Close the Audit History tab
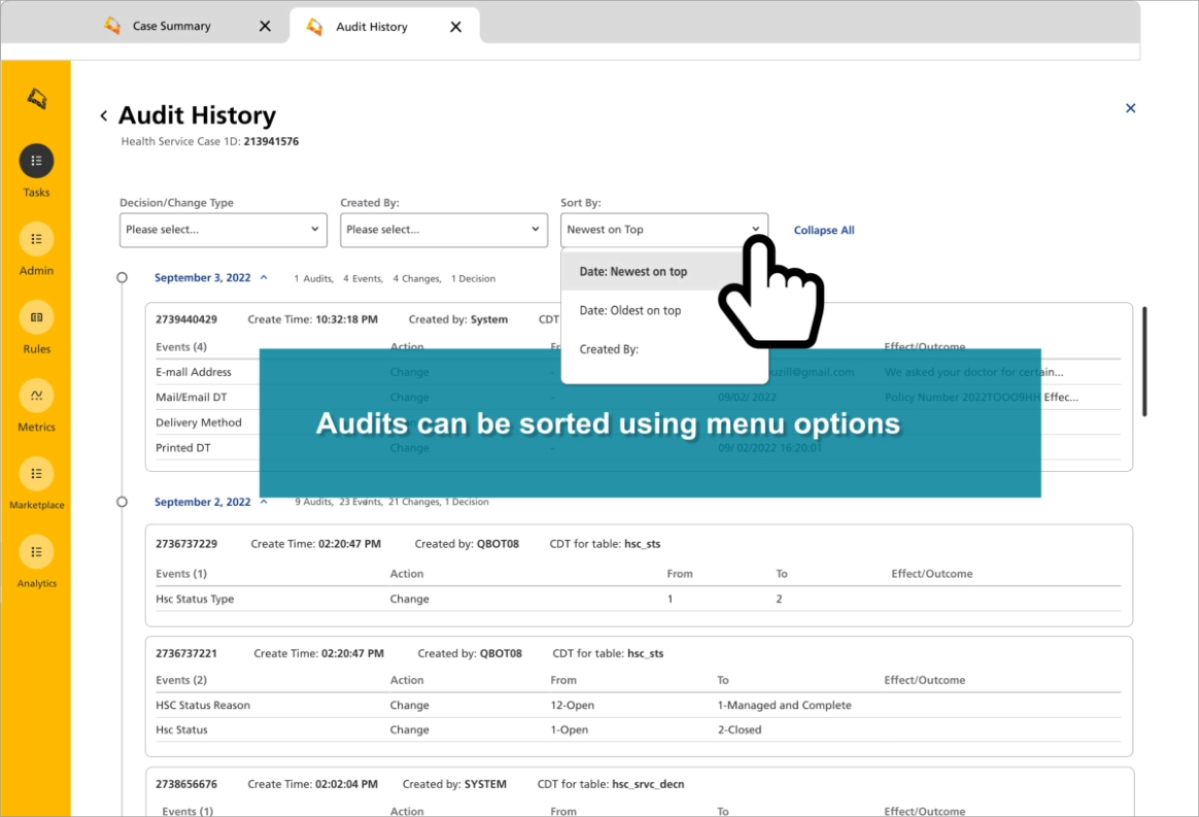The image size is (1199, 817). tap(456, 27)
